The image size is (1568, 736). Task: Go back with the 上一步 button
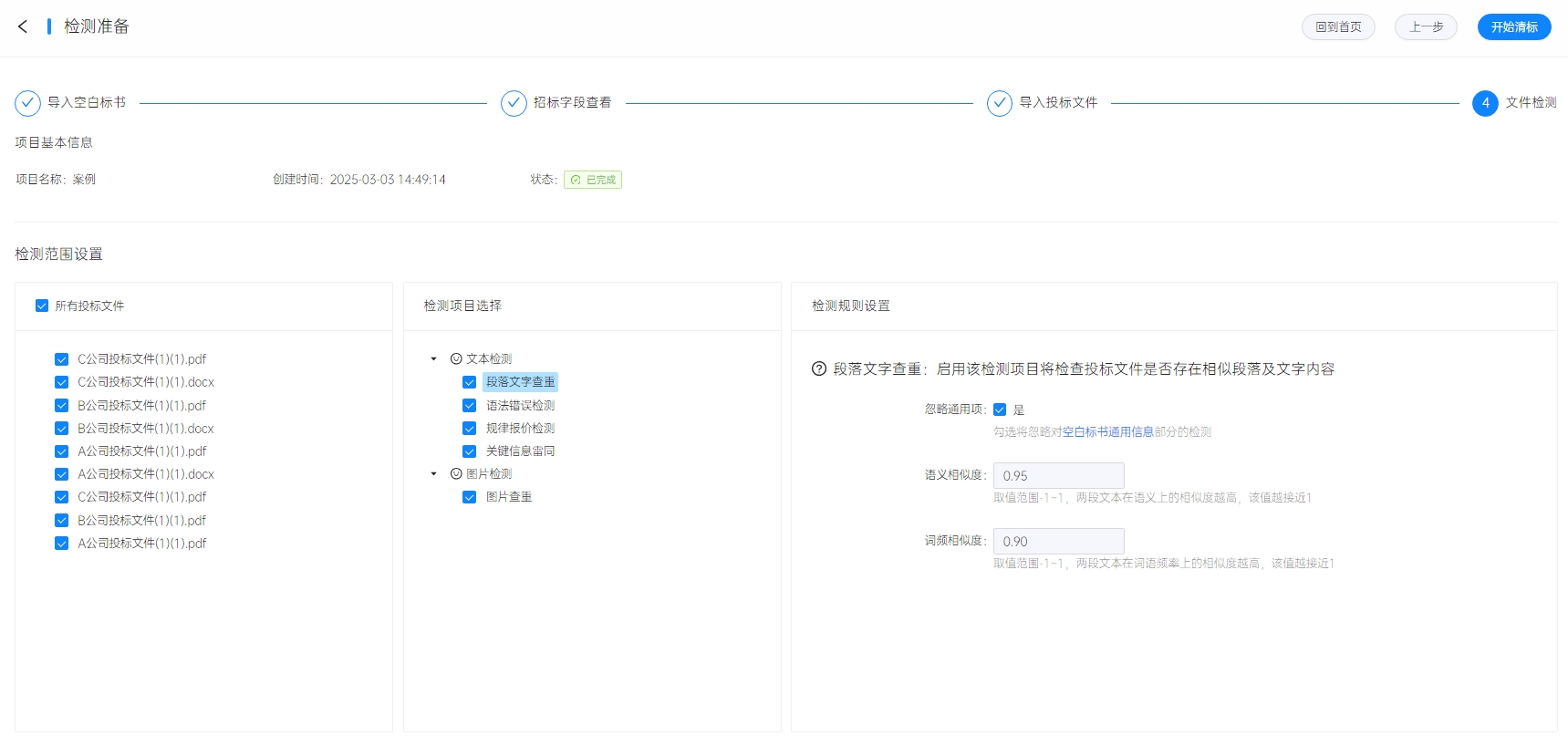tap(1426, 26)
